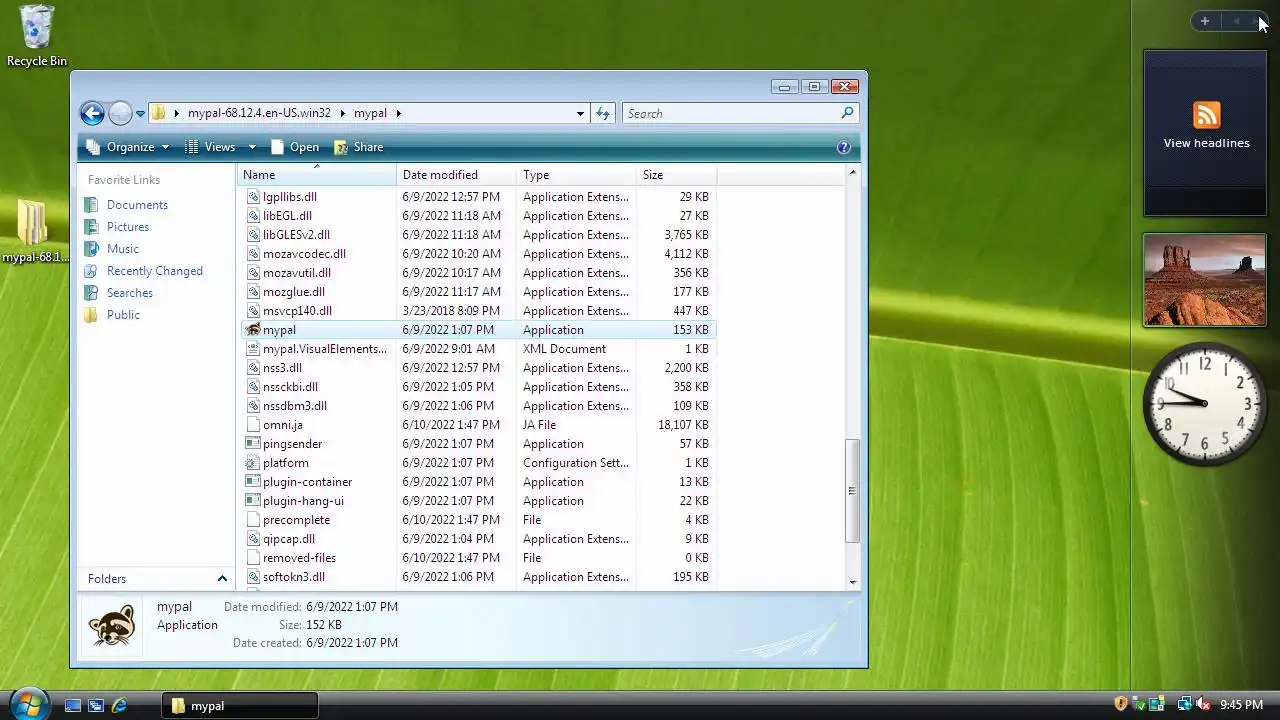This screenshot has width=1280, height=720.
Task: Sort by the Size column header
Action: pyautogui.click(x=676, y=175)
